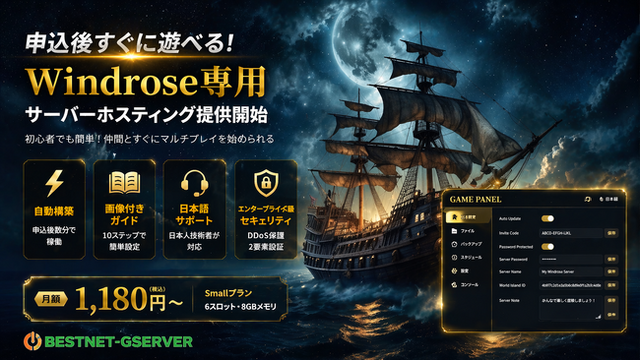Image resolution: width=640 pixels, height=360 pixels.
Task: Toggle the Auto Update switch
Action: click(547, 219)
